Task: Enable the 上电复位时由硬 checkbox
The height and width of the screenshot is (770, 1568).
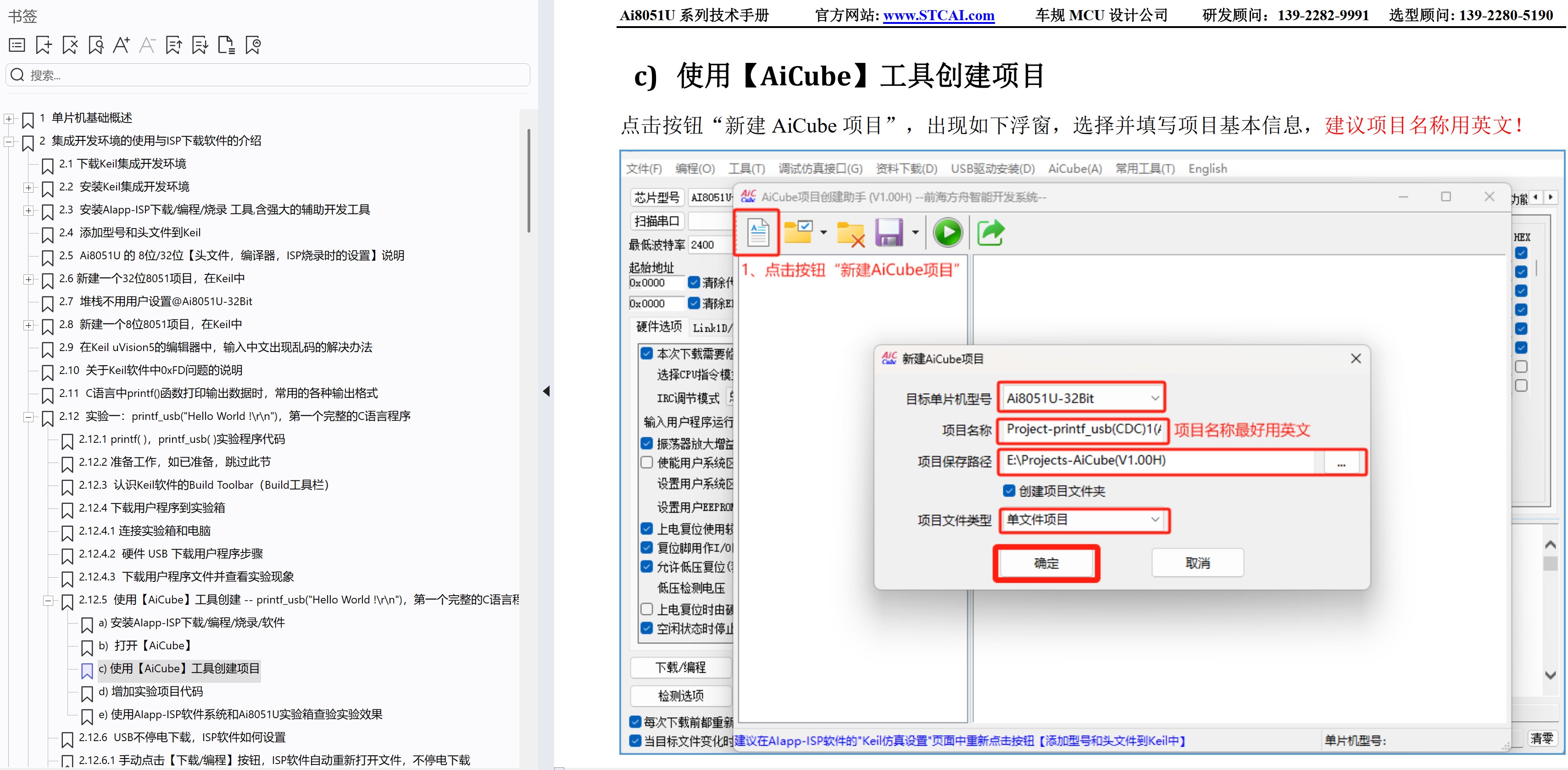Action: click(647, 608)
